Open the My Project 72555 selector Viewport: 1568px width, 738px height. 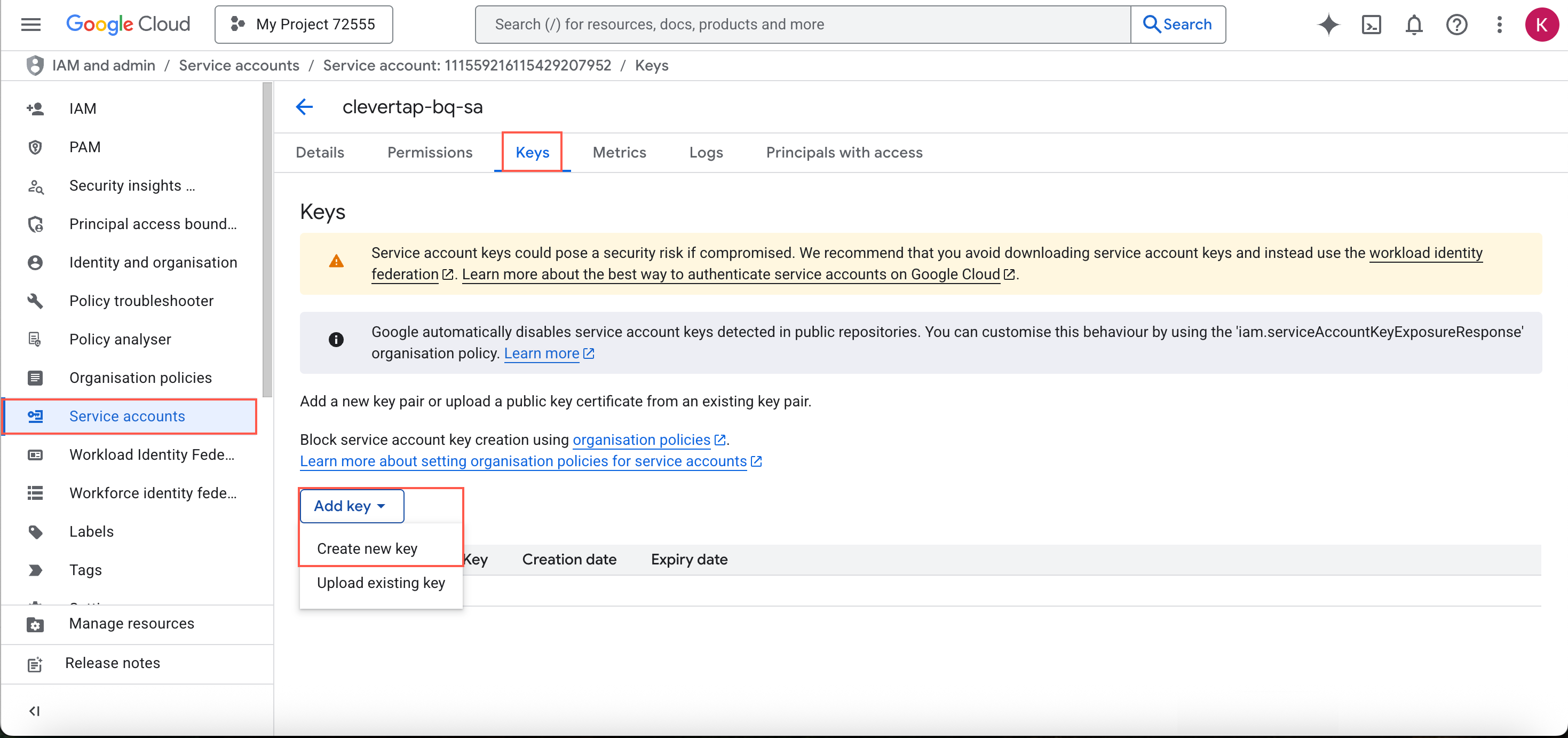(x=303, y=25)
